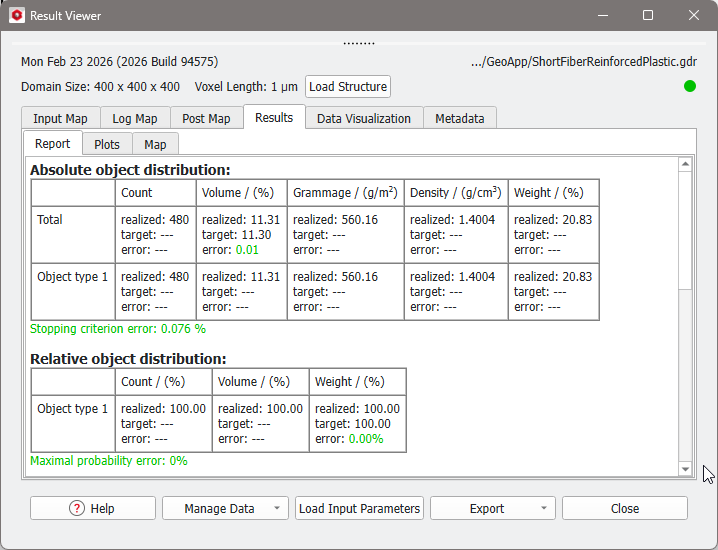The image size is (718, 550).
Task: Open the Data Visualization tab
Action: pos(364,118)
